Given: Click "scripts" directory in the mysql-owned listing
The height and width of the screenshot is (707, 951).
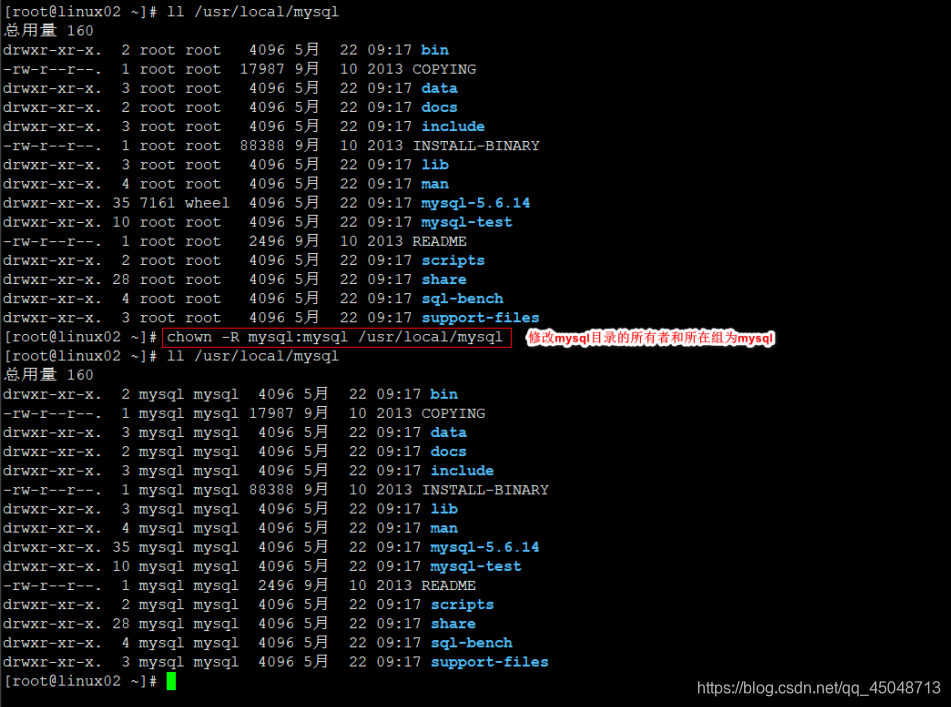Looking at the screenshot, I should (462, 605).
